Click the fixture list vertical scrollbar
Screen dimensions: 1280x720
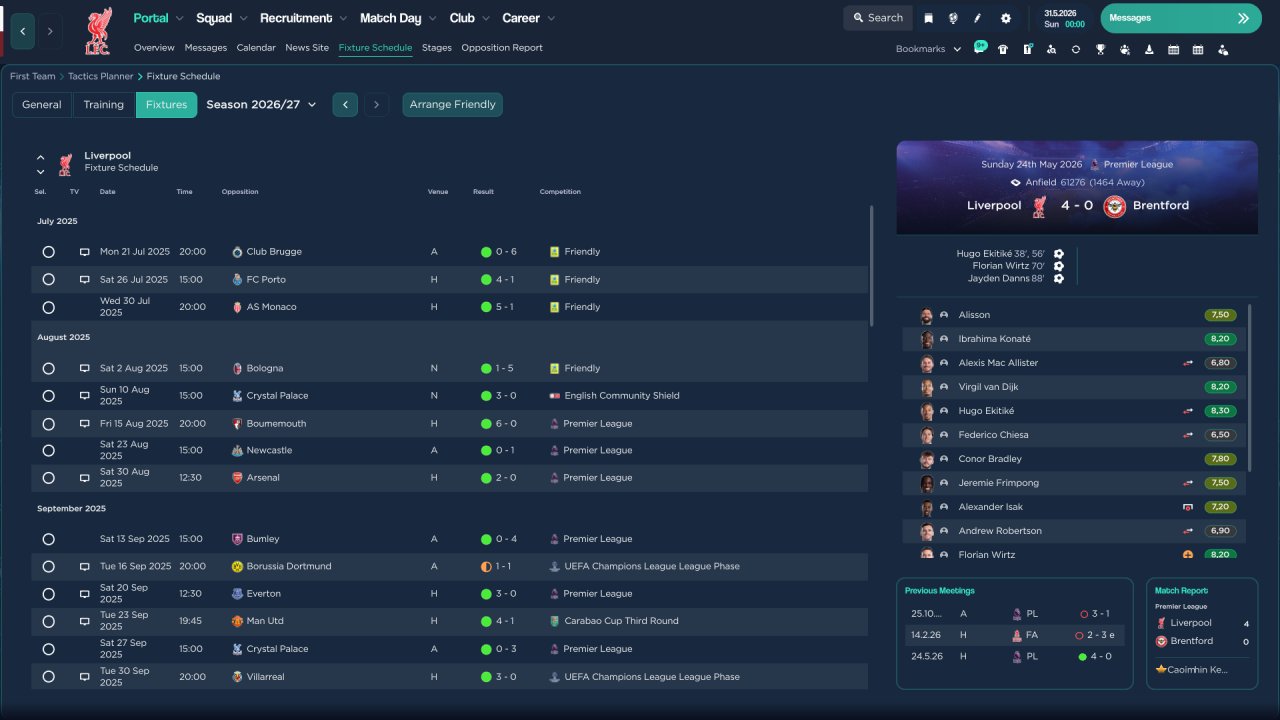tap(871, 265)
